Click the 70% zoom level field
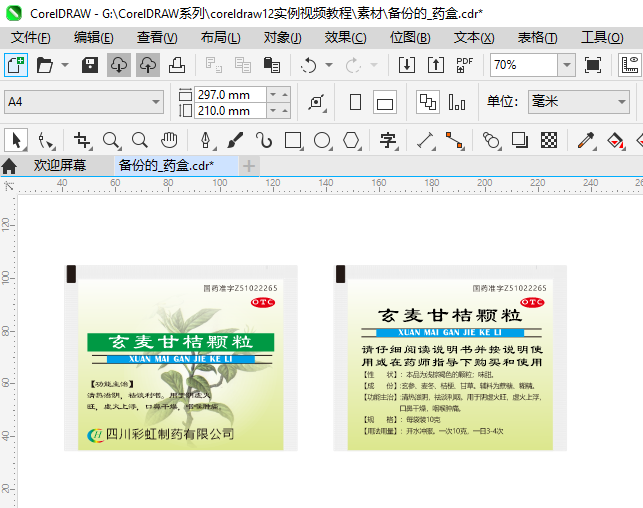 click(x=524, y=65)
